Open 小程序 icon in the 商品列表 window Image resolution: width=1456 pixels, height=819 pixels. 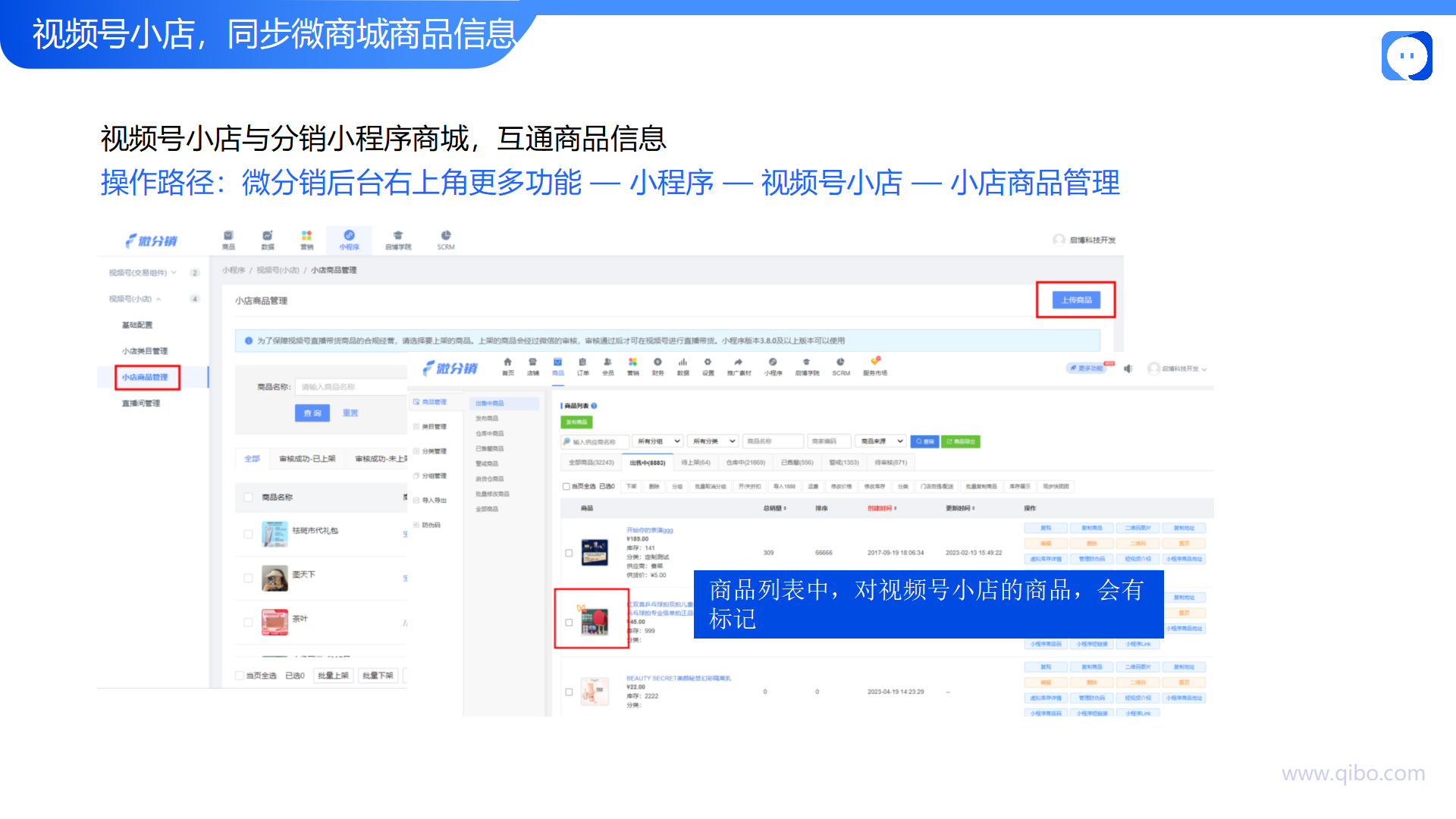coord(773,367)
